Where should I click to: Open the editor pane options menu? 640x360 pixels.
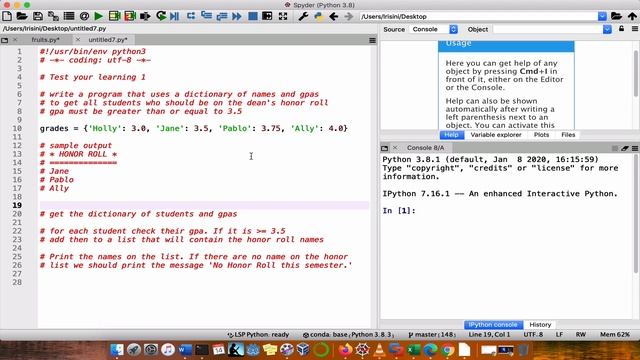point(372,40)
